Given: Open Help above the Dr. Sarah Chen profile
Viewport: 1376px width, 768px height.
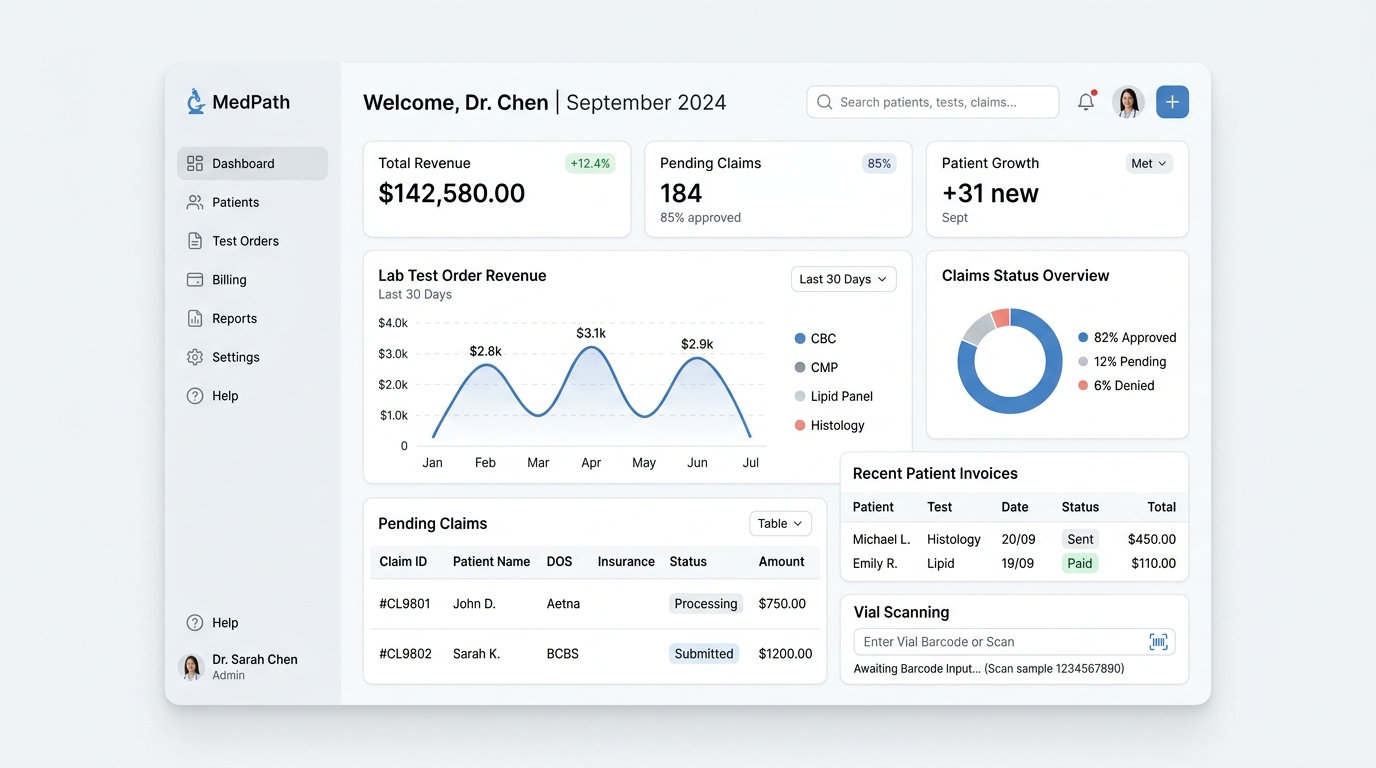Looking at the screenshot, I should coord(252,623).
